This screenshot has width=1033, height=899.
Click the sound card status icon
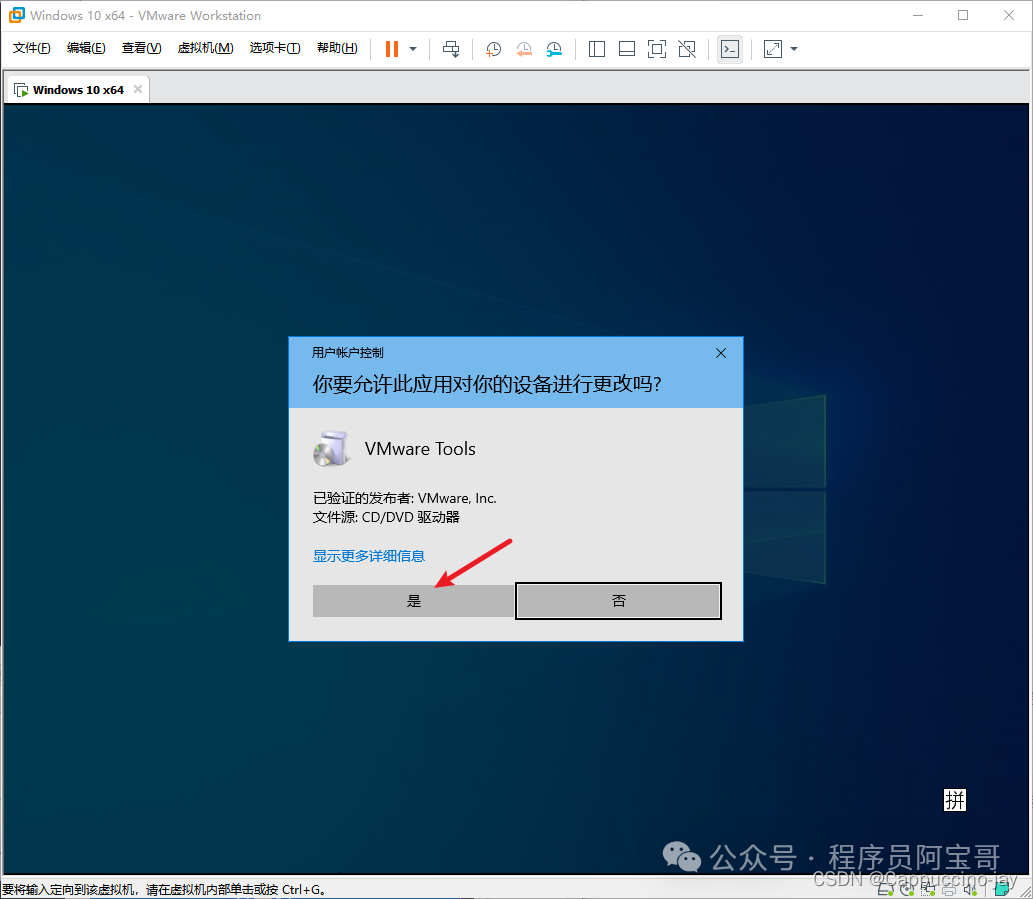pyautogui.click(x=970, y=890)
